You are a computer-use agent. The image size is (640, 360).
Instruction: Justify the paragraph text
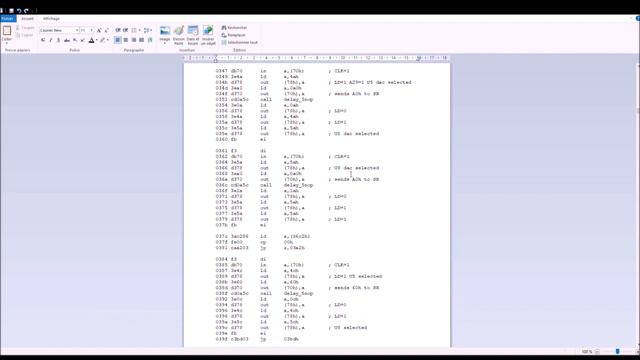tap(141, 40)
